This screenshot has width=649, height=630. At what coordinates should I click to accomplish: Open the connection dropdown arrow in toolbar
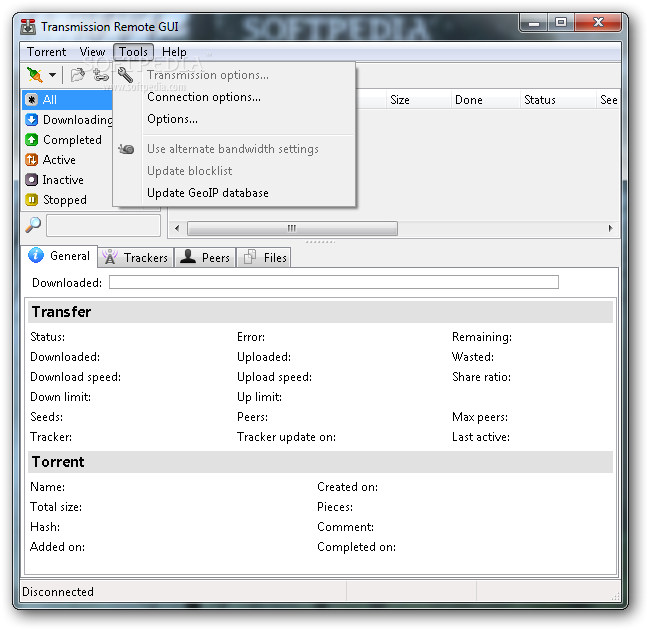pos(52,75)
